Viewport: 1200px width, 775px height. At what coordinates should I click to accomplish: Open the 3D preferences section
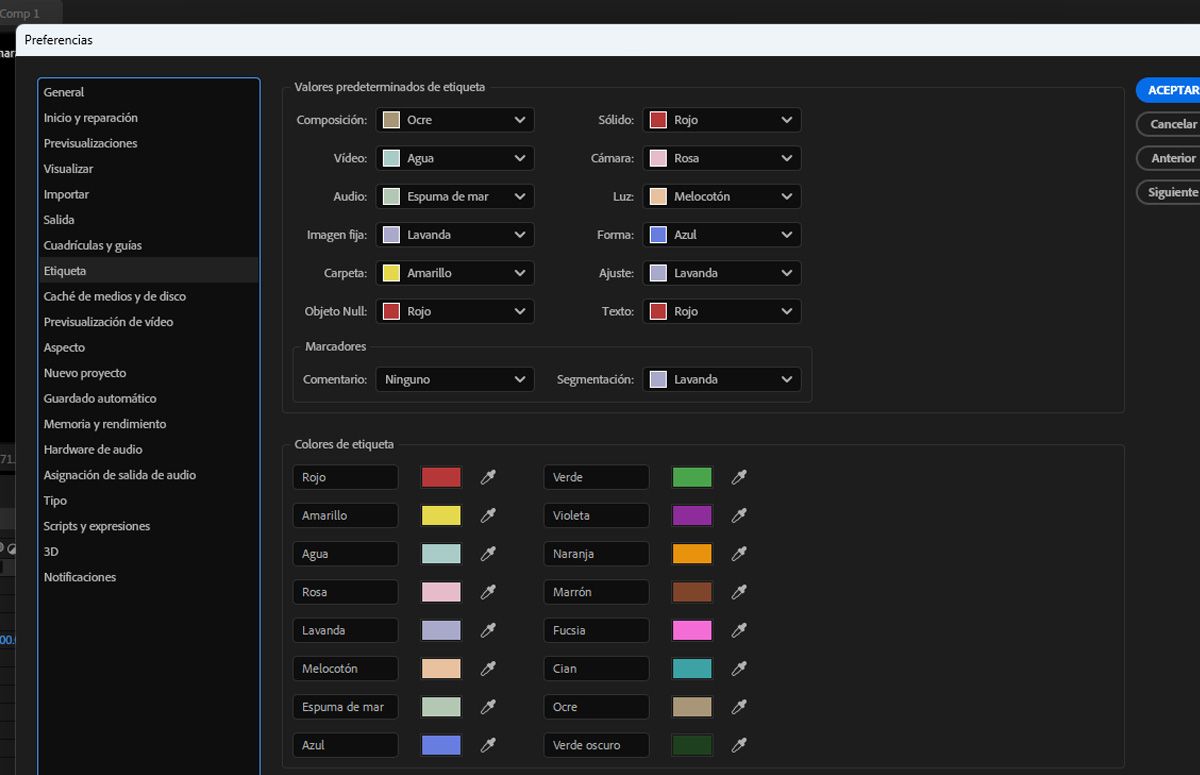(x=149, y=551)
